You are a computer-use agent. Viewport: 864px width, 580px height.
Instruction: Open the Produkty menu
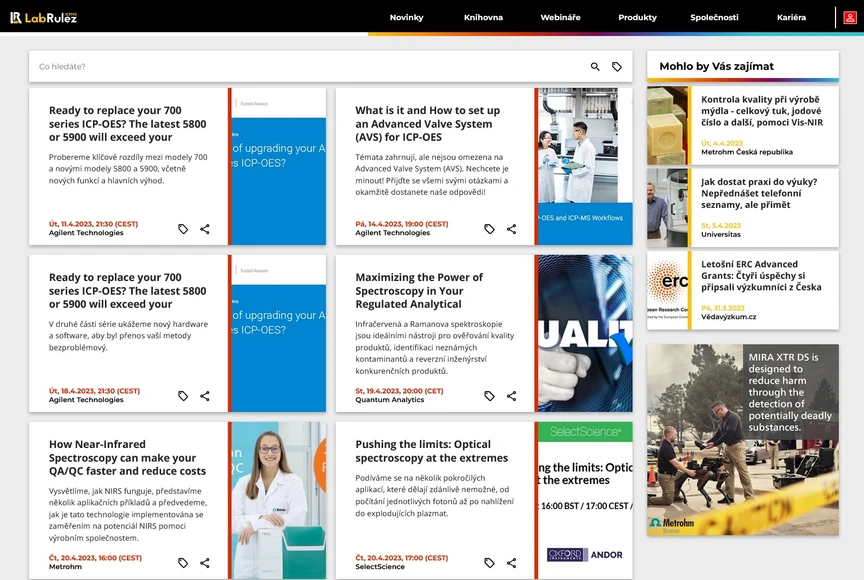(638, 18)
